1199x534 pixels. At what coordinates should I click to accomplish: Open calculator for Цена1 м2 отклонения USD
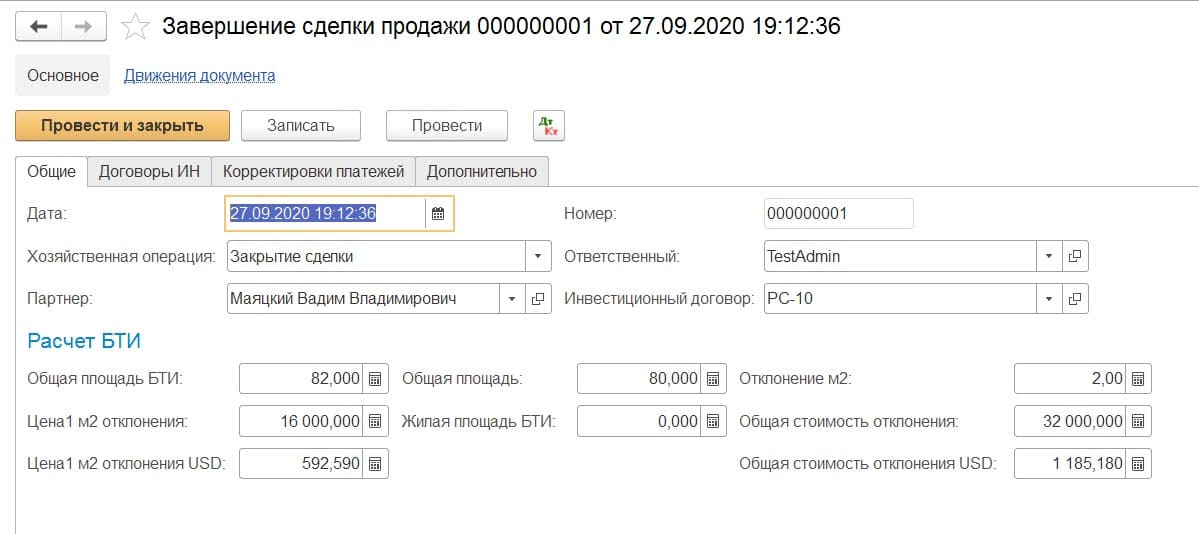tap(375, 464)
